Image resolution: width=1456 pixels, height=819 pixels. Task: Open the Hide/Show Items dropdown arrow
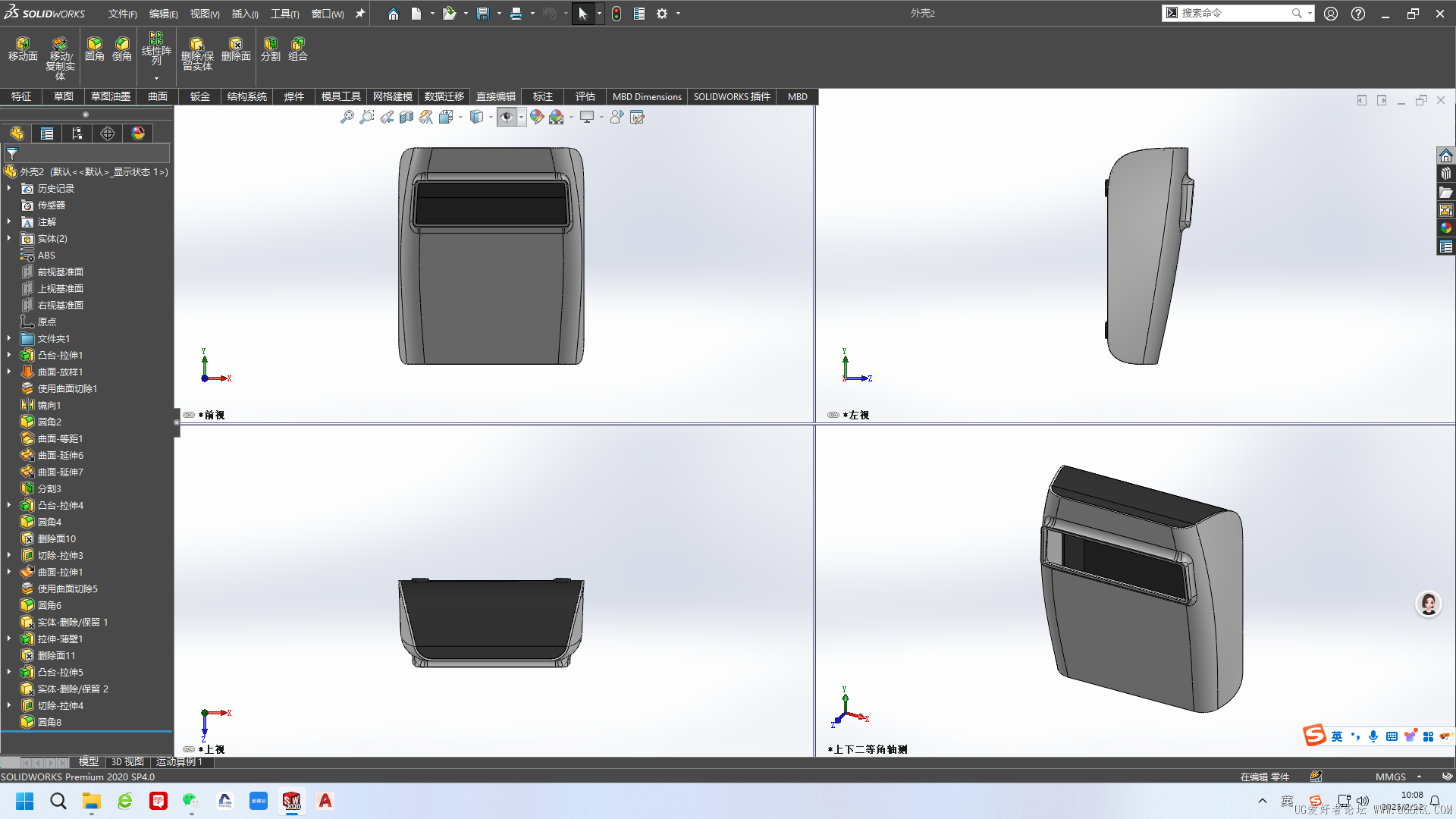coord(521,117)
